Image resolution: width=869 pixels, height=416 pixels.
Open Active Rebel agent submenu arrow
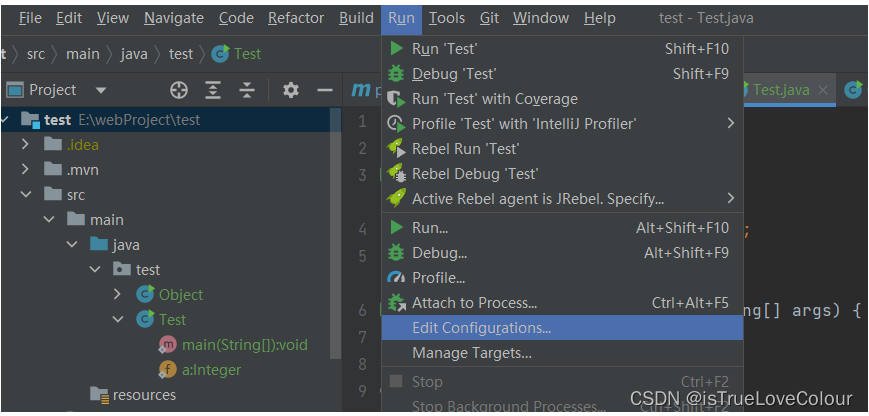tap(731, 198)
